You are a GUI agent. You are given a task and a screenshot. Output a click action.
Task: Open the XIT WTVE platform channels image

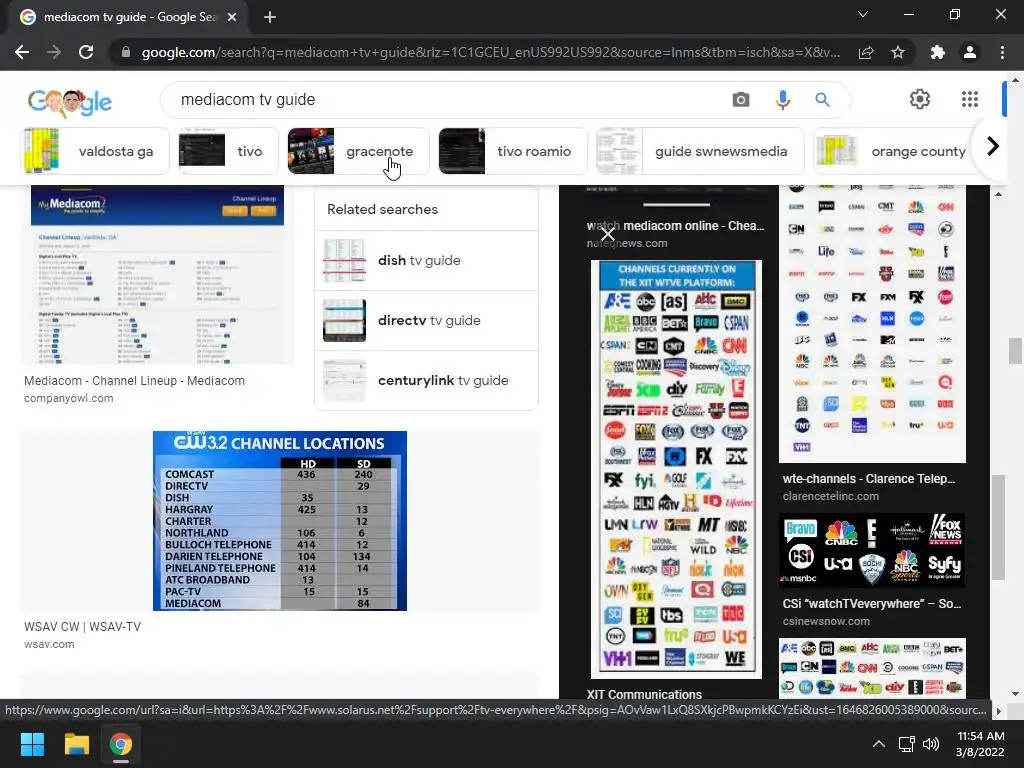[676, 470]
